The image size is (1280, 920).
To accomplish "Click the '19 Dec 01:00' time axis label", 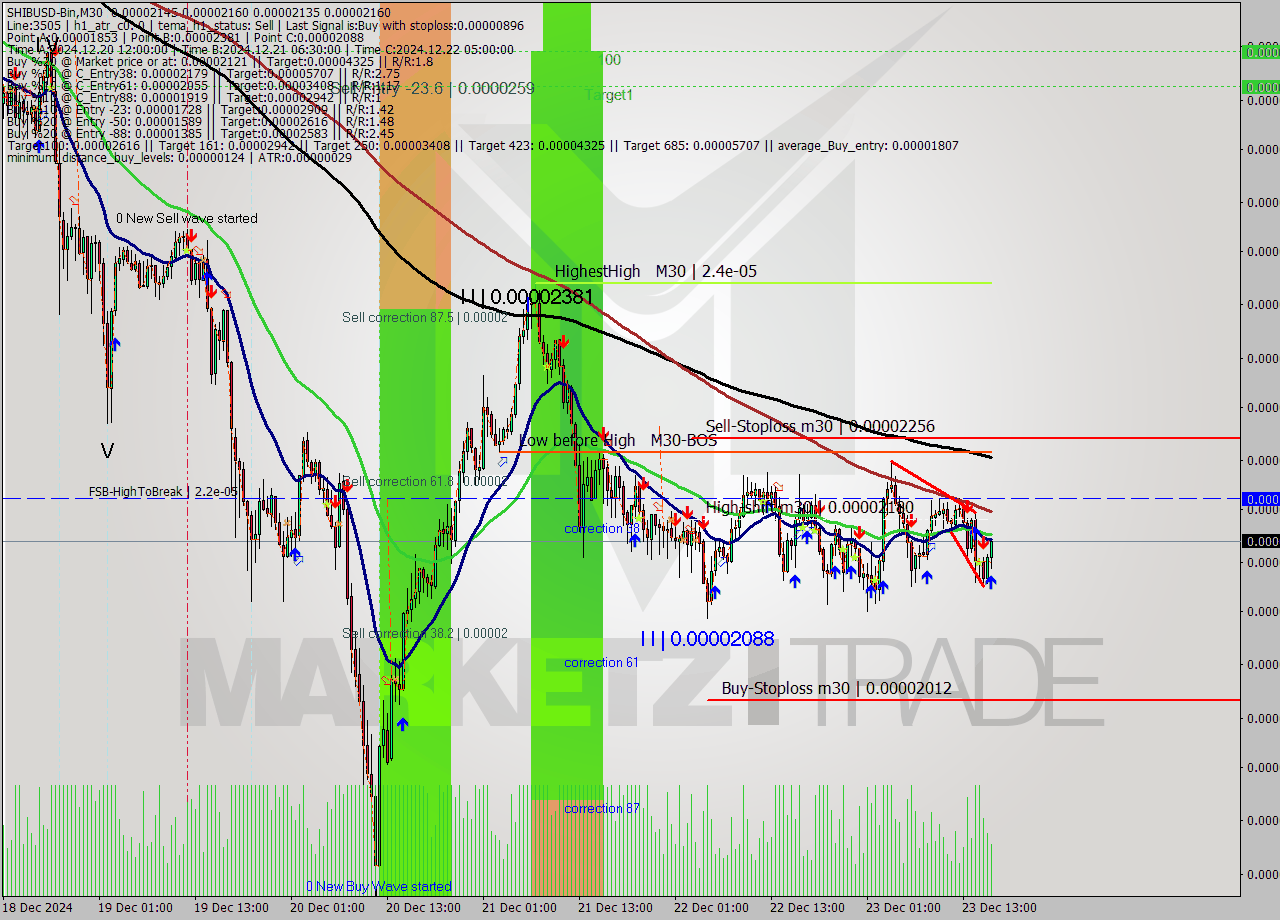I will point(135,908).
